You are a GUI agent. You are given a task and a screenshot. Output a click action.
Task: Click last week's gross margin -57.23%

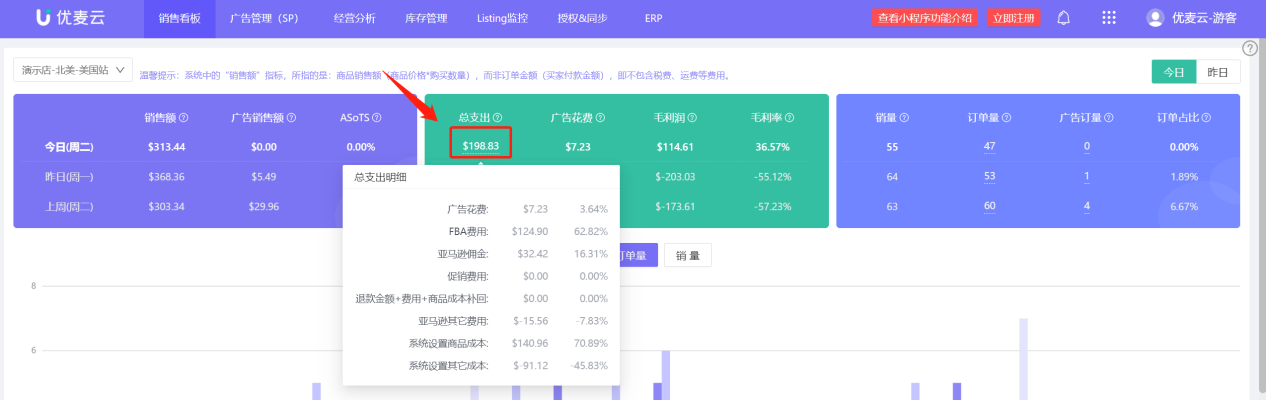coord(773,207)
